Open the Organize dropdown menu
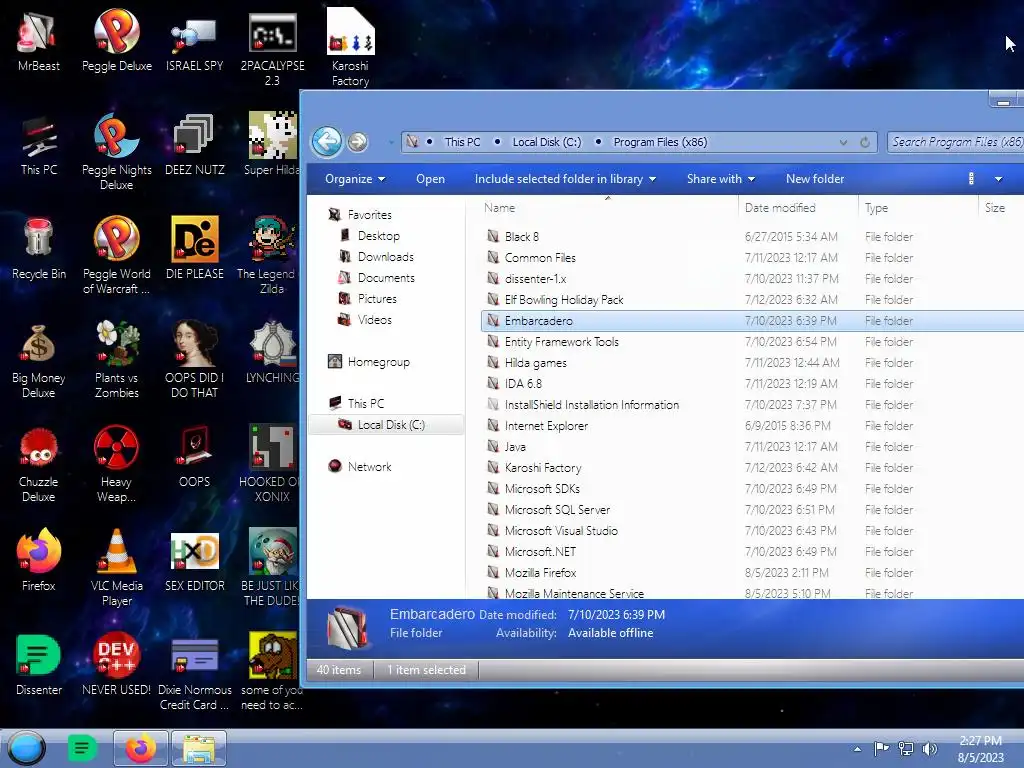The width and height of the screenshot is (1024, 768). pyautogui.click(x=355, y=179)
